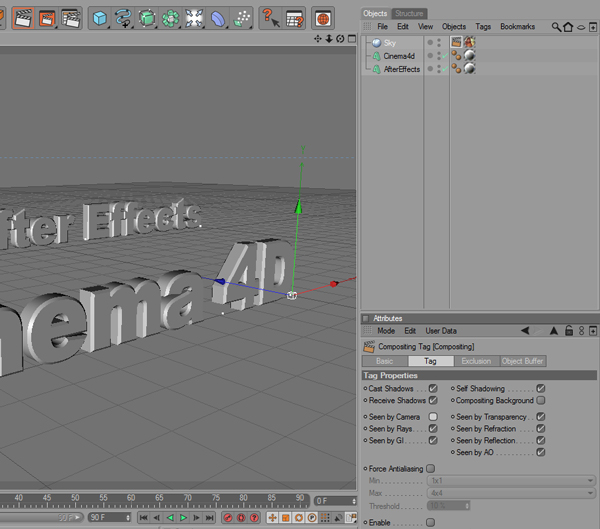Select the Sky object in Object Manager

coord(390,43)
